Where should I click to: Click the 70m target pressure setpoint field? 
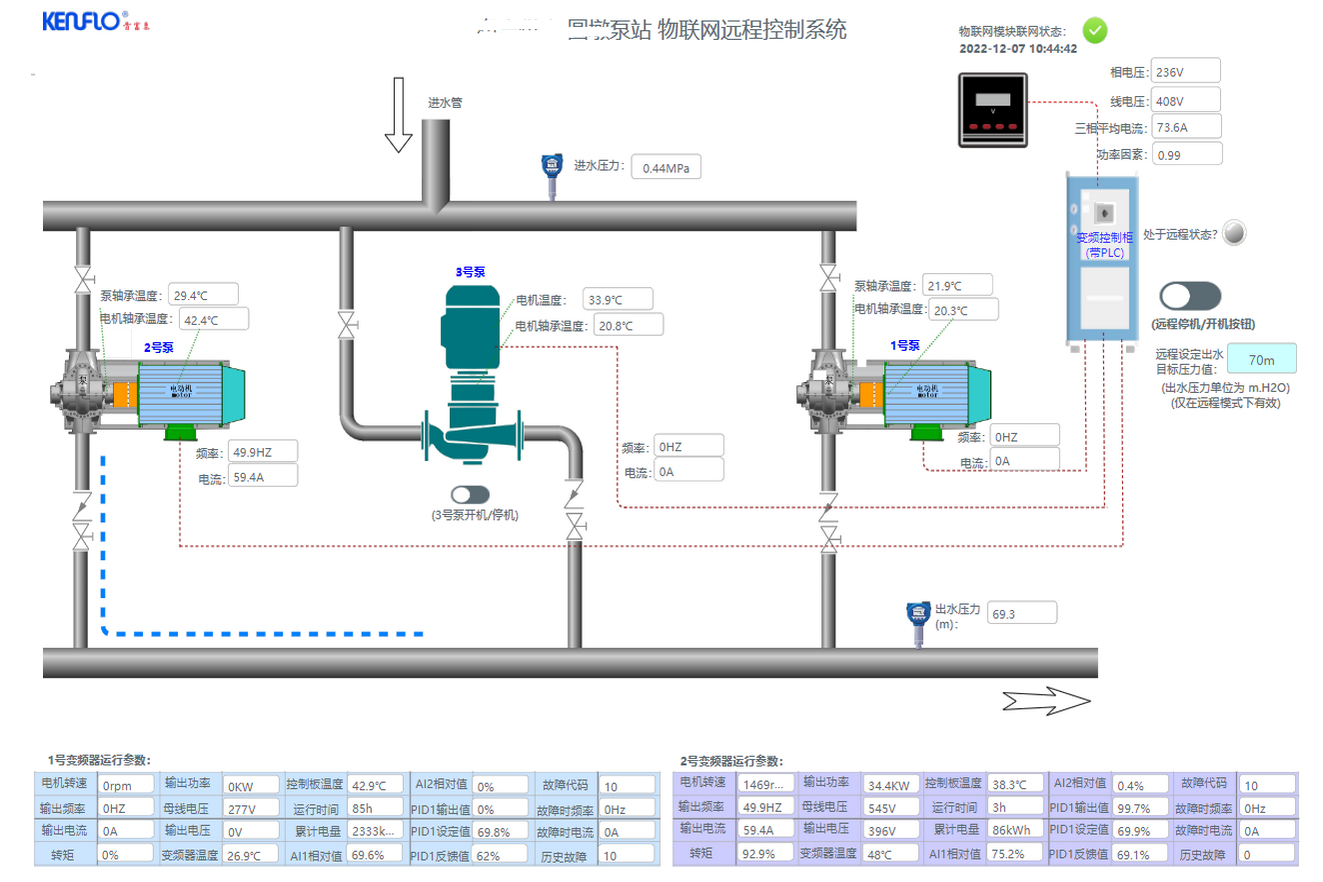1261,358
